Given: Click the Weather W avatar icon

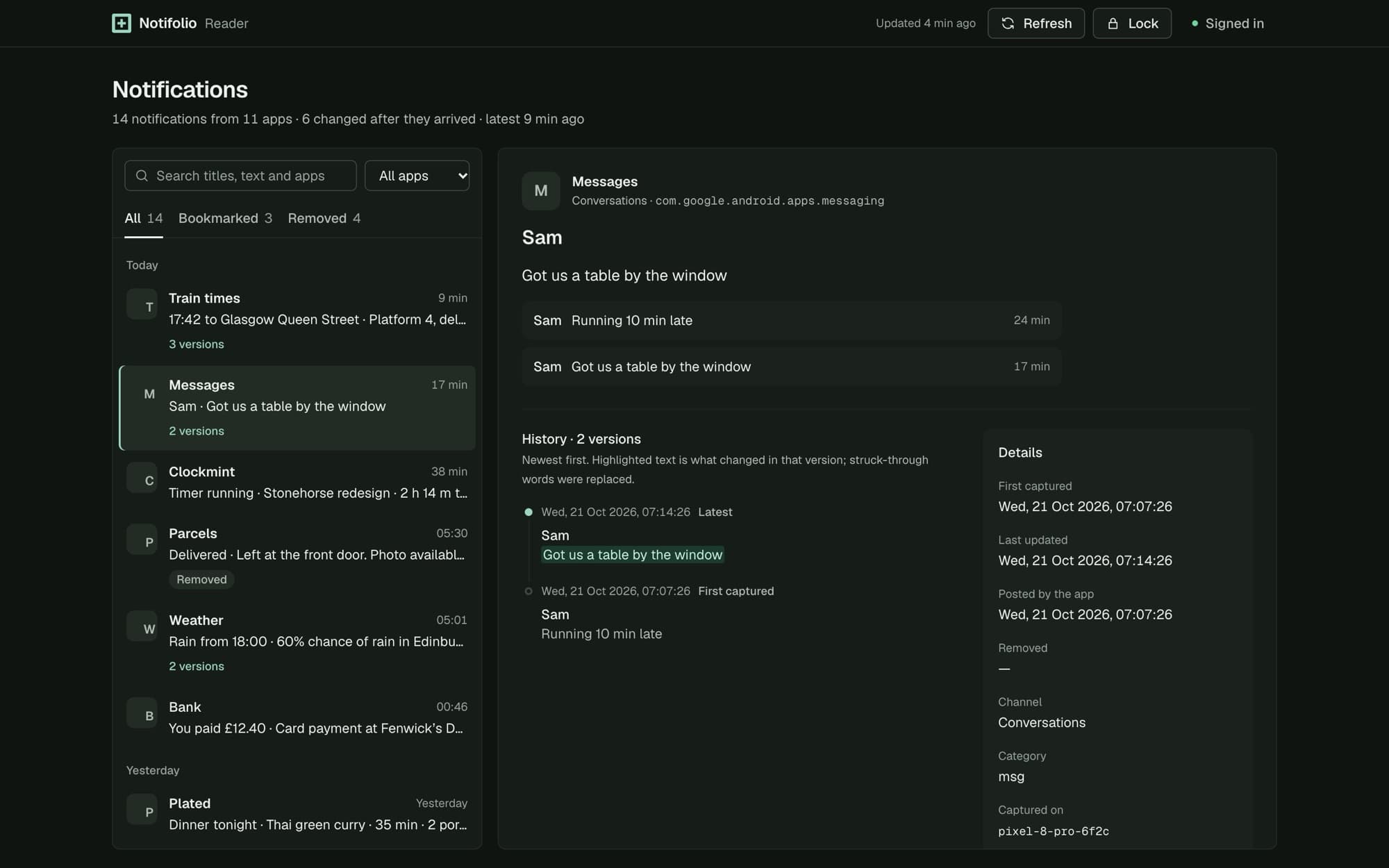Looking at the screenshot, I should (142, 627).
